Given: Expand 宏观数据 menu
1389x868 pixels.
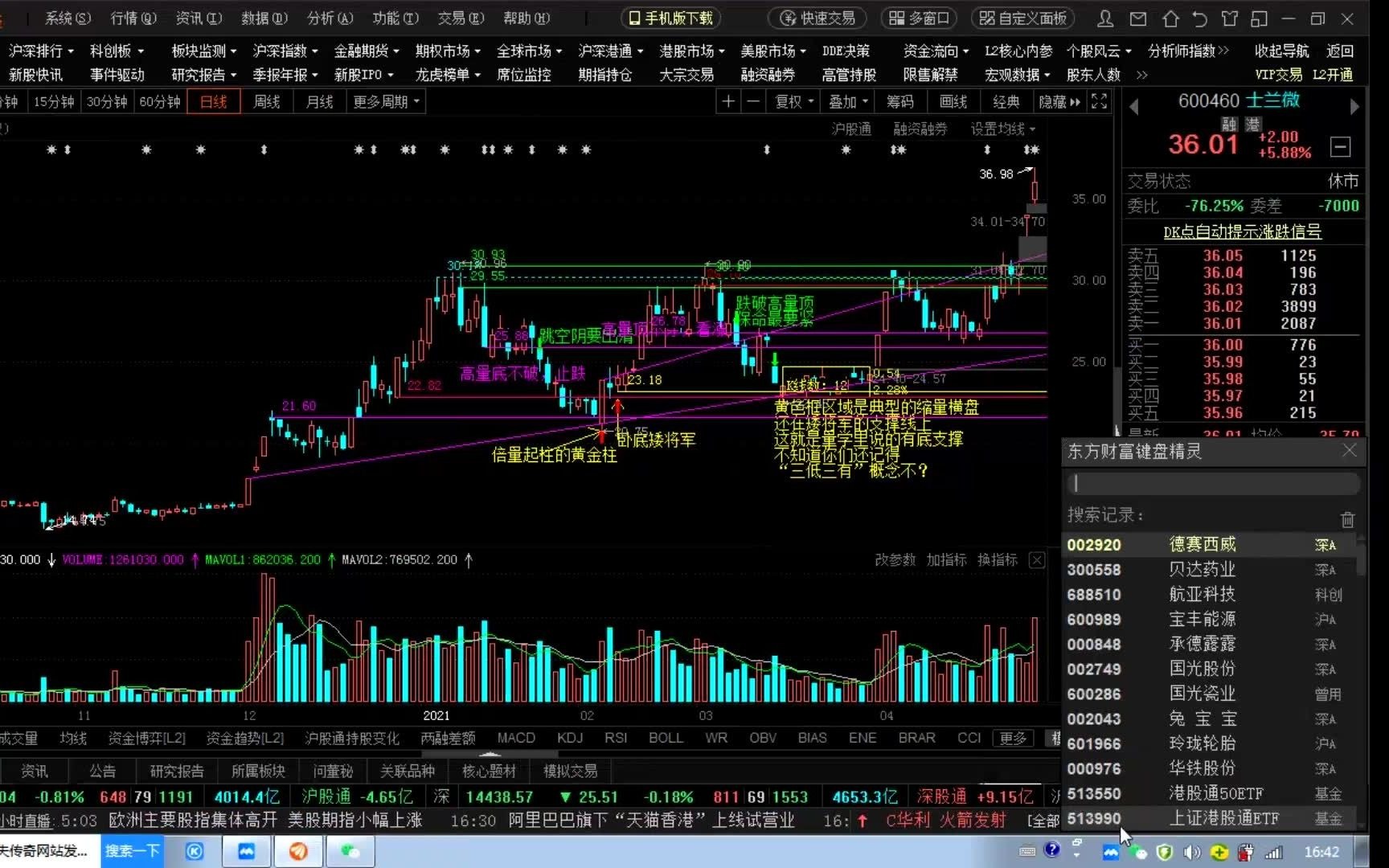Looking at the screenshot, I should (x=1018, y=75).
